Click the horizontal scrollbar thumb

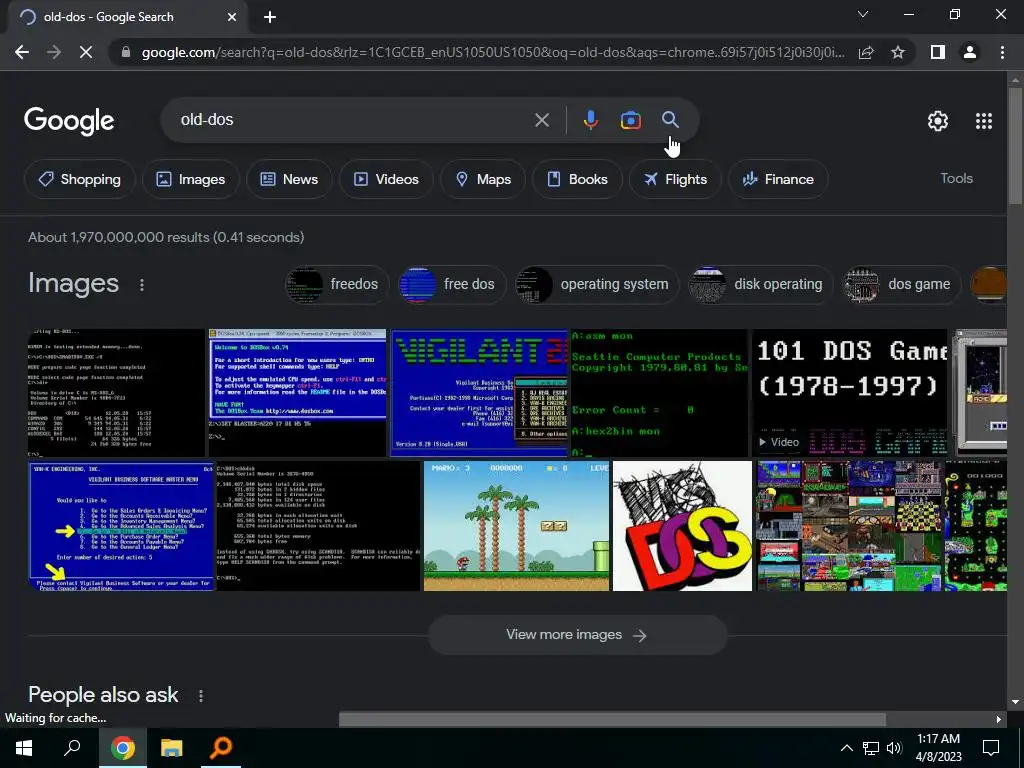pos(612,719)
